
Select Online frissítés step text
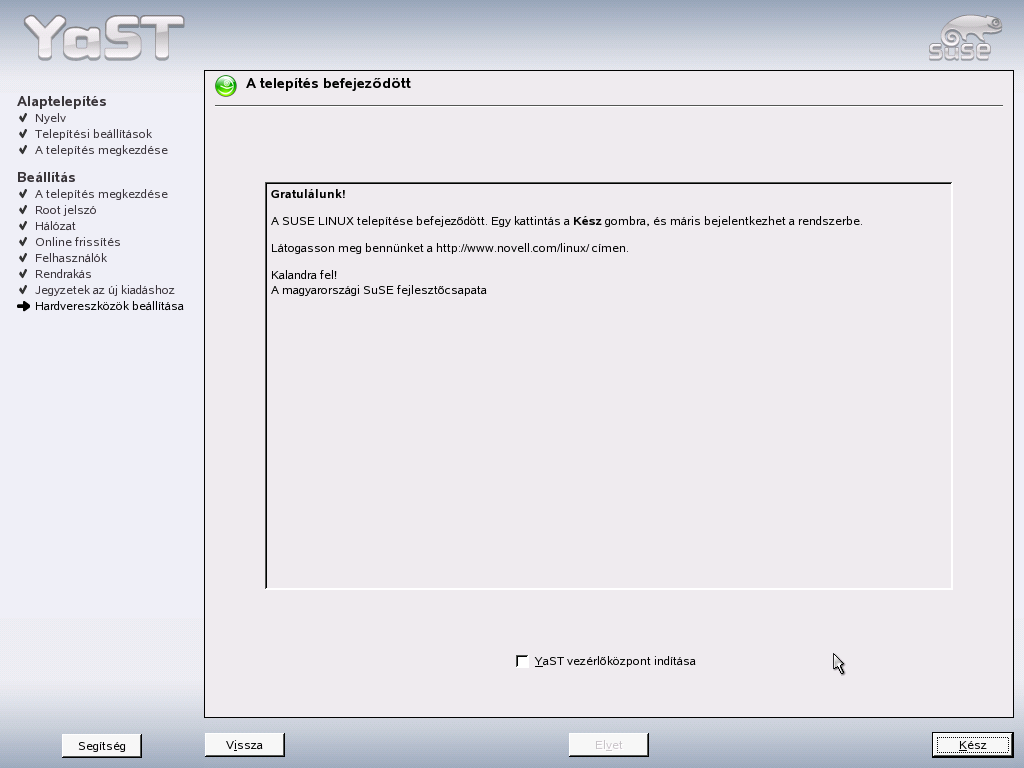point(78,242)
